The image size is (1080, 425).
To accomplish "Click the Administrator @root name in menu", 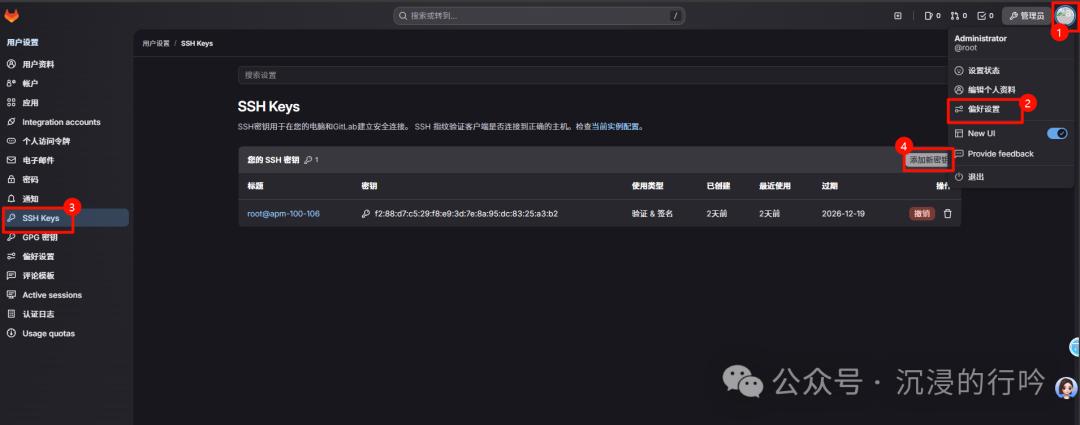I will pos(980,43).
